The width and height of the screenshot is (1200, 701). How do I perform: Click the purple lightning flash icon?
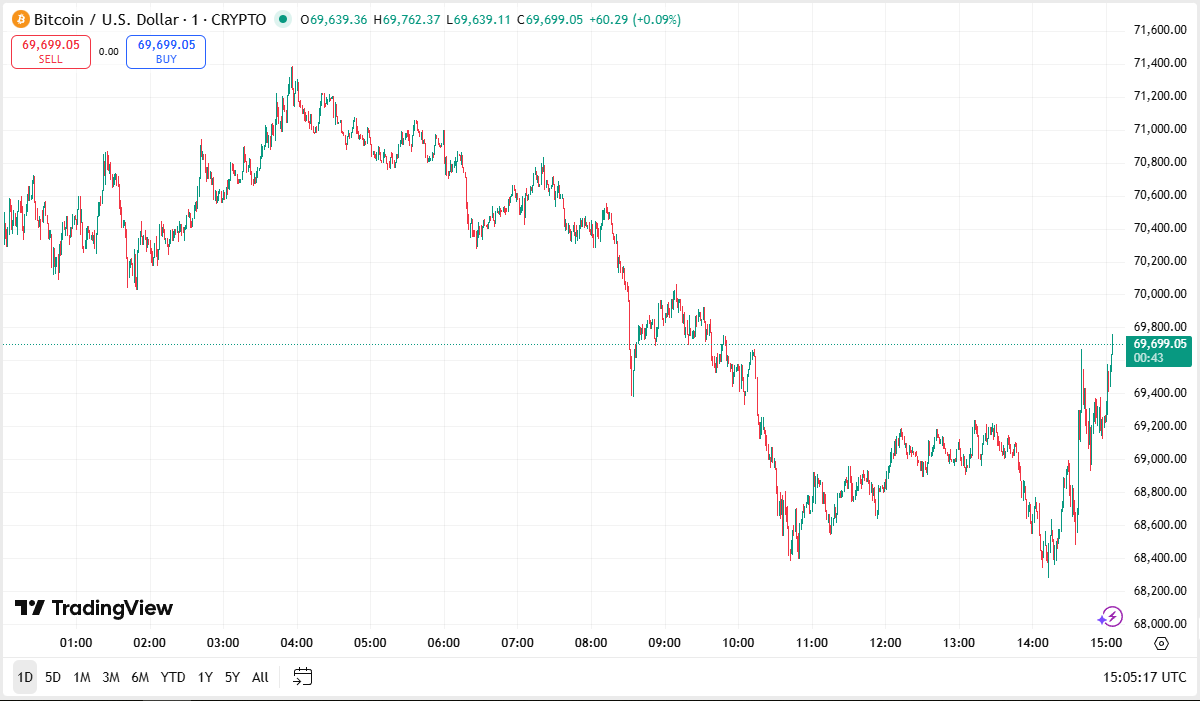pos(1110,617)
